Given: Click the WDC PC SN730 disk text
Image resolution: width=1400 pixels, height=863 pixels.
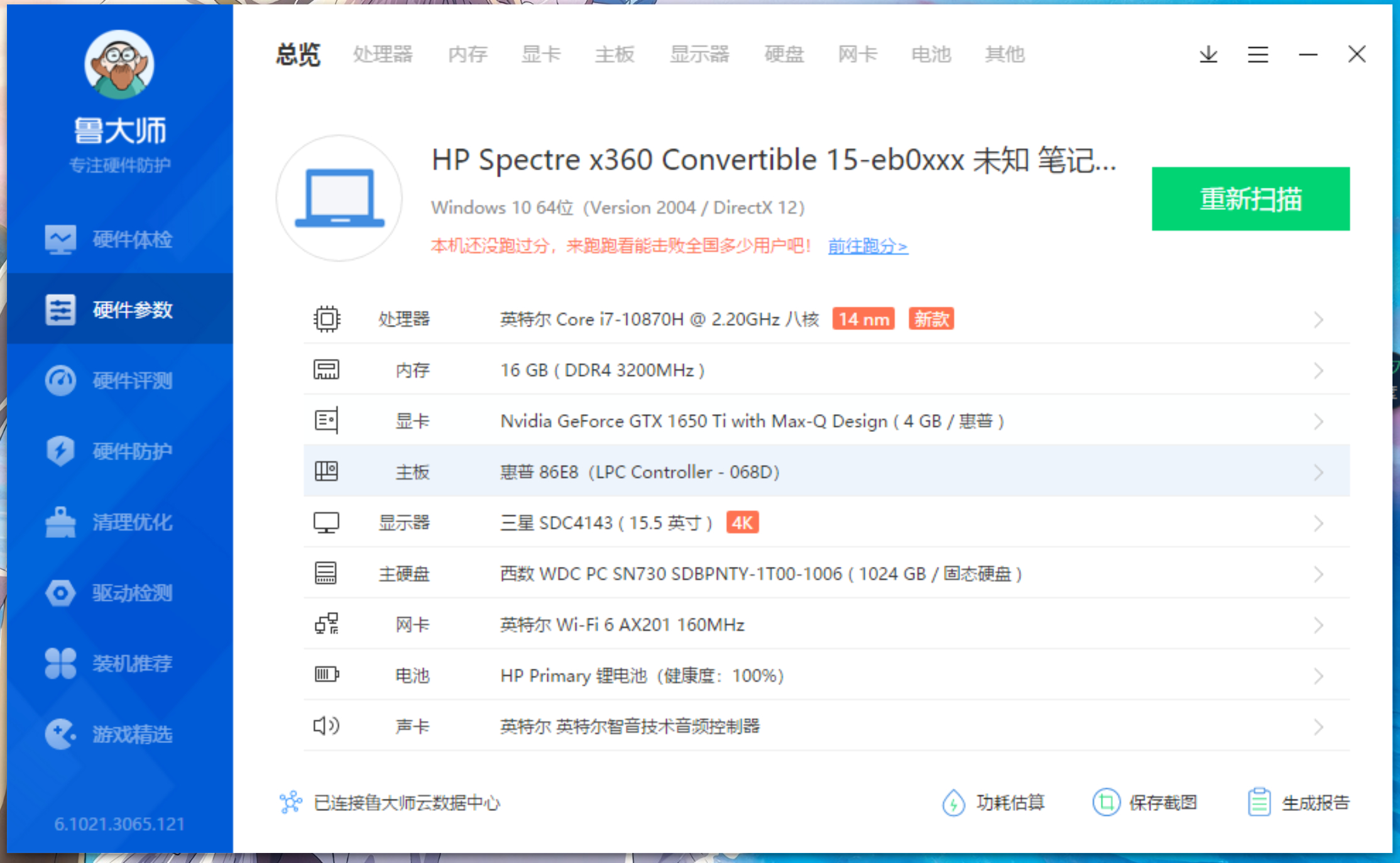Looking at the screenshot, I should [x=761, y=573].
